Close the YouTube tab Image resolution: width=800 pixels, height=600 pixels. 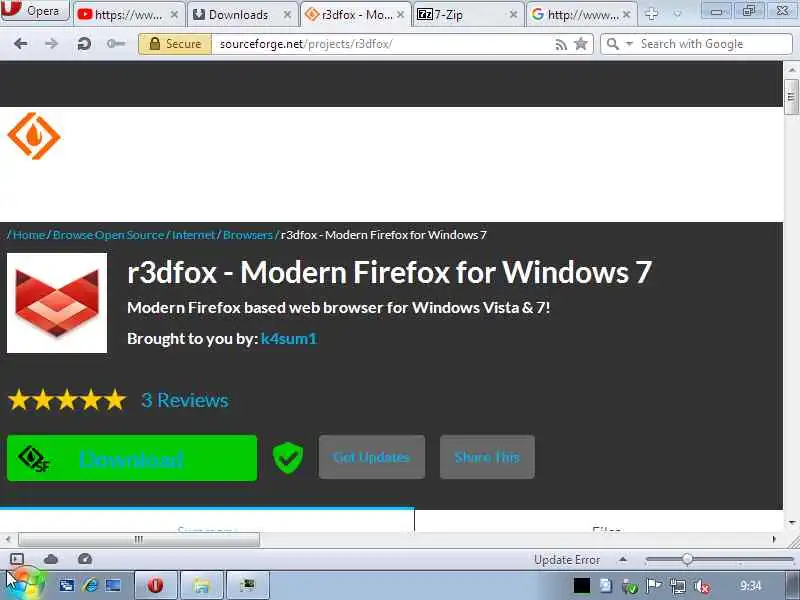[174, 15]
